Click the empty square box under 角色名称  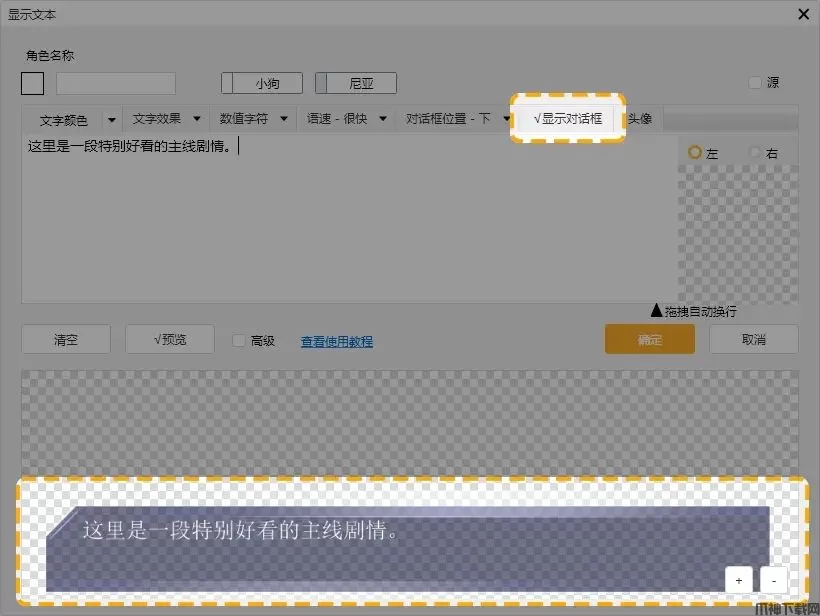click(x=33, y=83)
